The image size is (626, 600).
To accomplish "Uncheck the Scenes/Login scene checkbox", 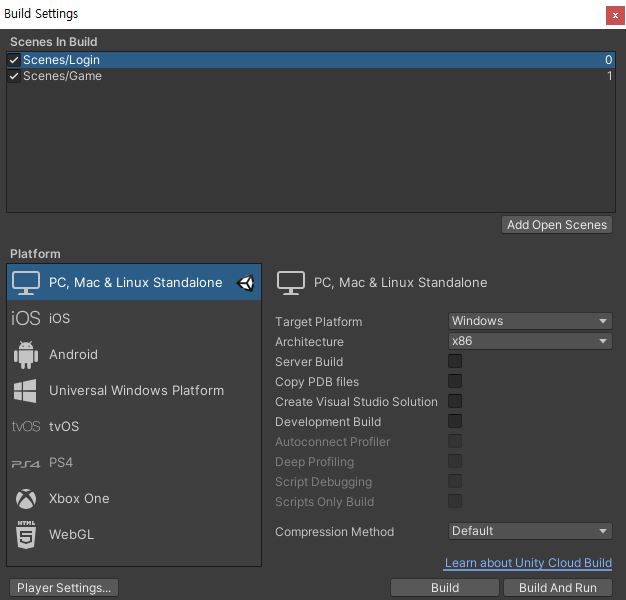I will 14,60.
